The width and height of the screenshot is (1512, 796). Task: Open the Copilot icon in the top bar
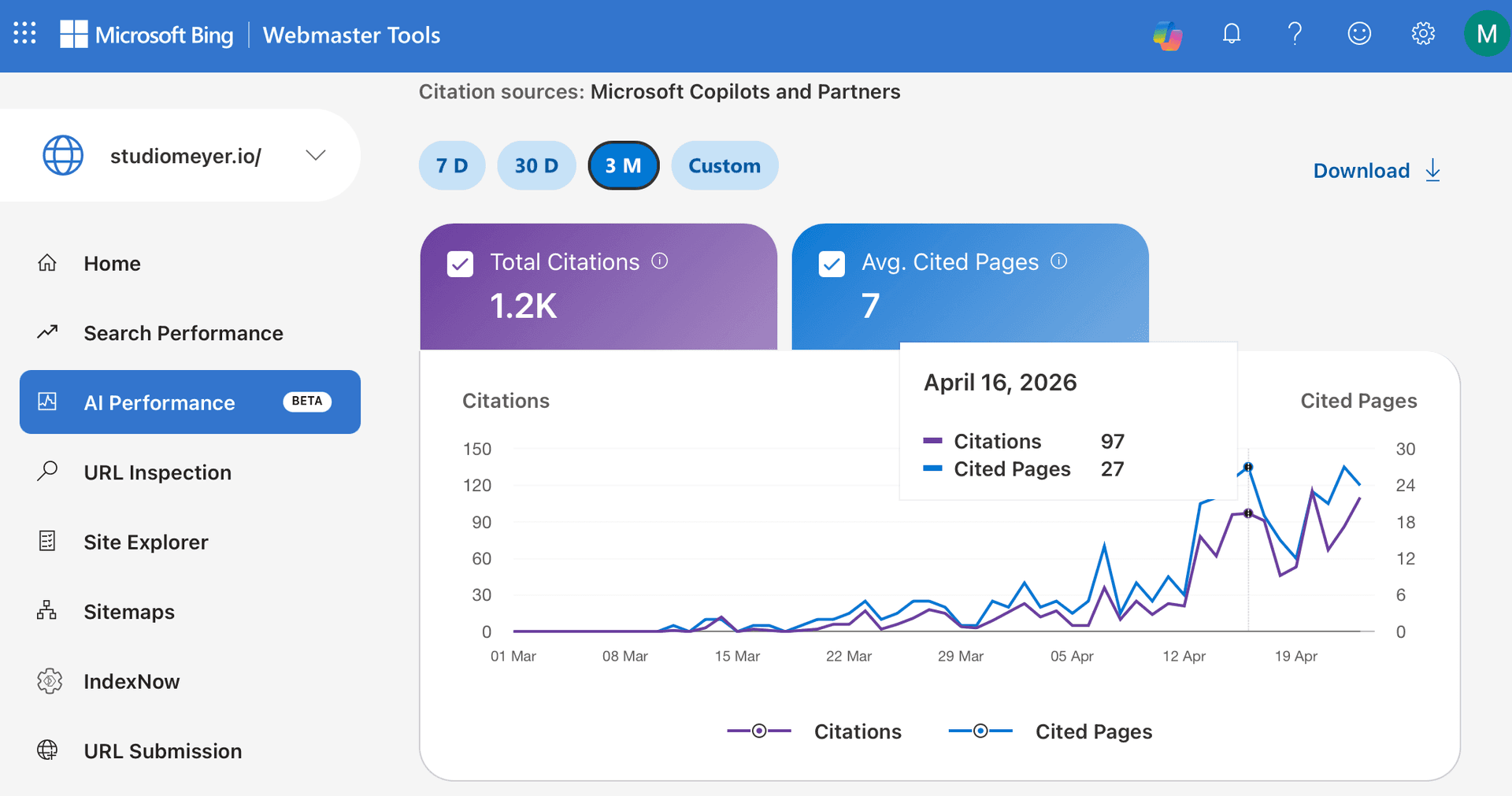tap(1168, 34)
